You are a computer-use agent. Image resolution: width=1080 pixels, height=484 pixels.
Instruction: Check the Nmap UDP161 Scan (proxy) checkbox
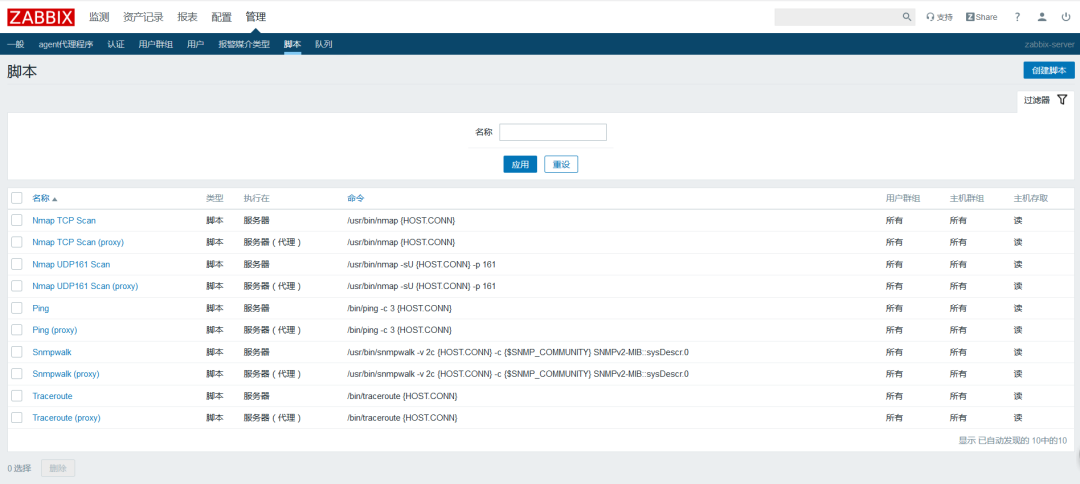(x=17, y=286)
